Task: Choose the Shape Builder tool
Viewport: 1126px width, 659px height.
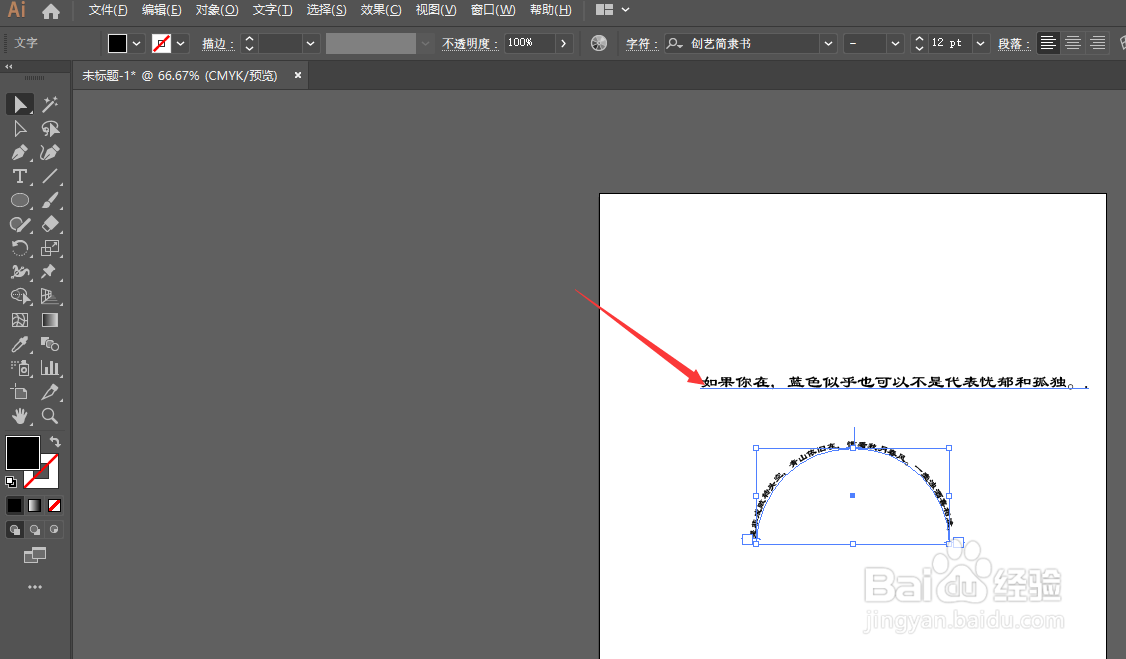Action: 19,296
